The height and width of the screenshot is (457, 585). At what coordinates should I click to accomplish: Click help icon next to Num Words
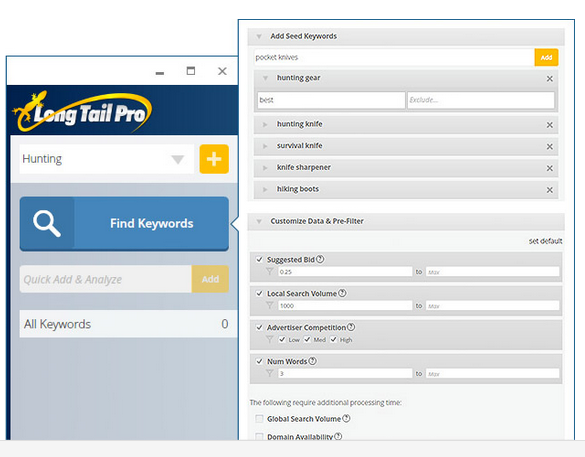click(x=313, y=361)
